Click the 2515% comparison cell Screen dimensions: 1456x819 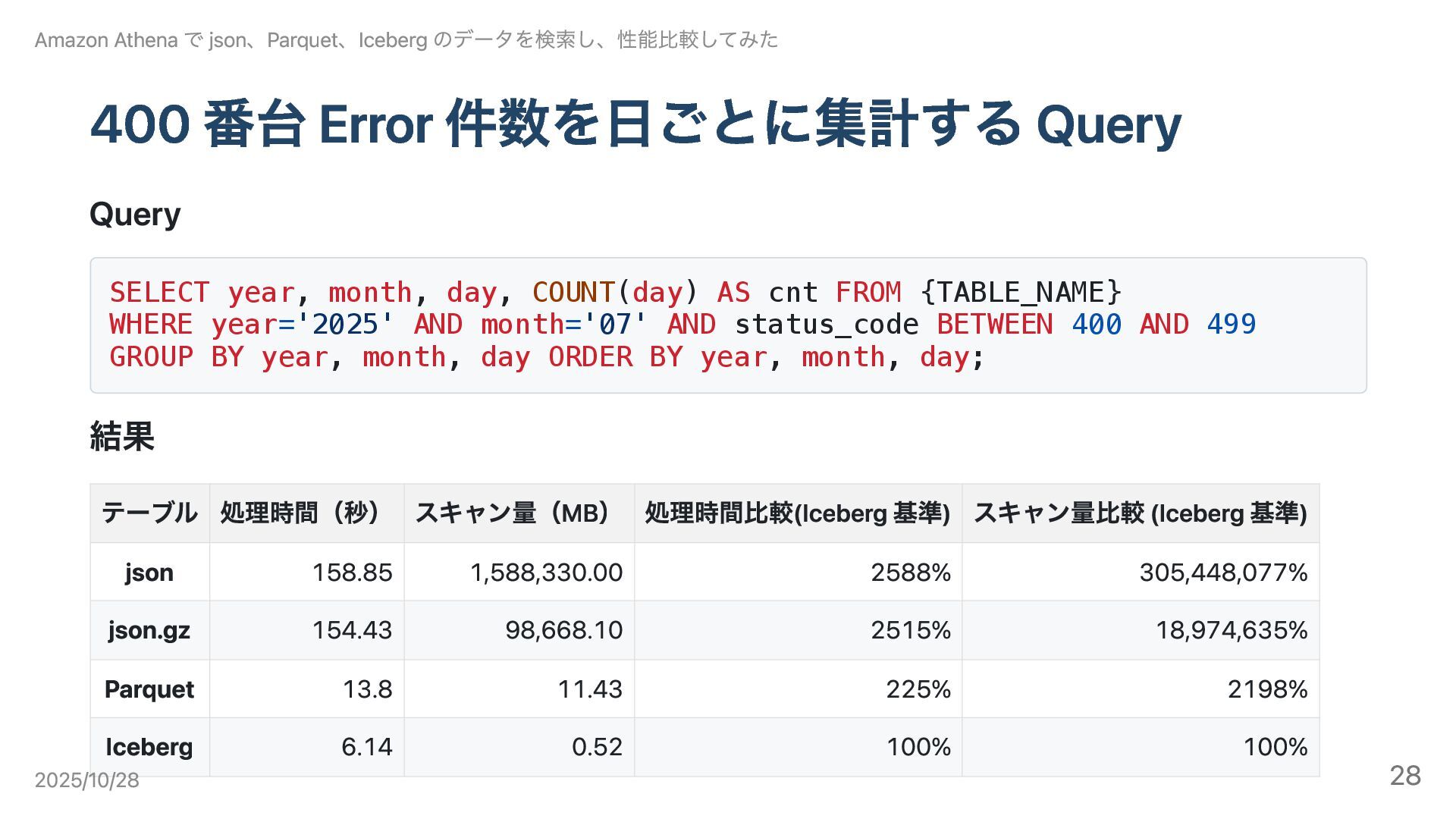pos(910,630)
